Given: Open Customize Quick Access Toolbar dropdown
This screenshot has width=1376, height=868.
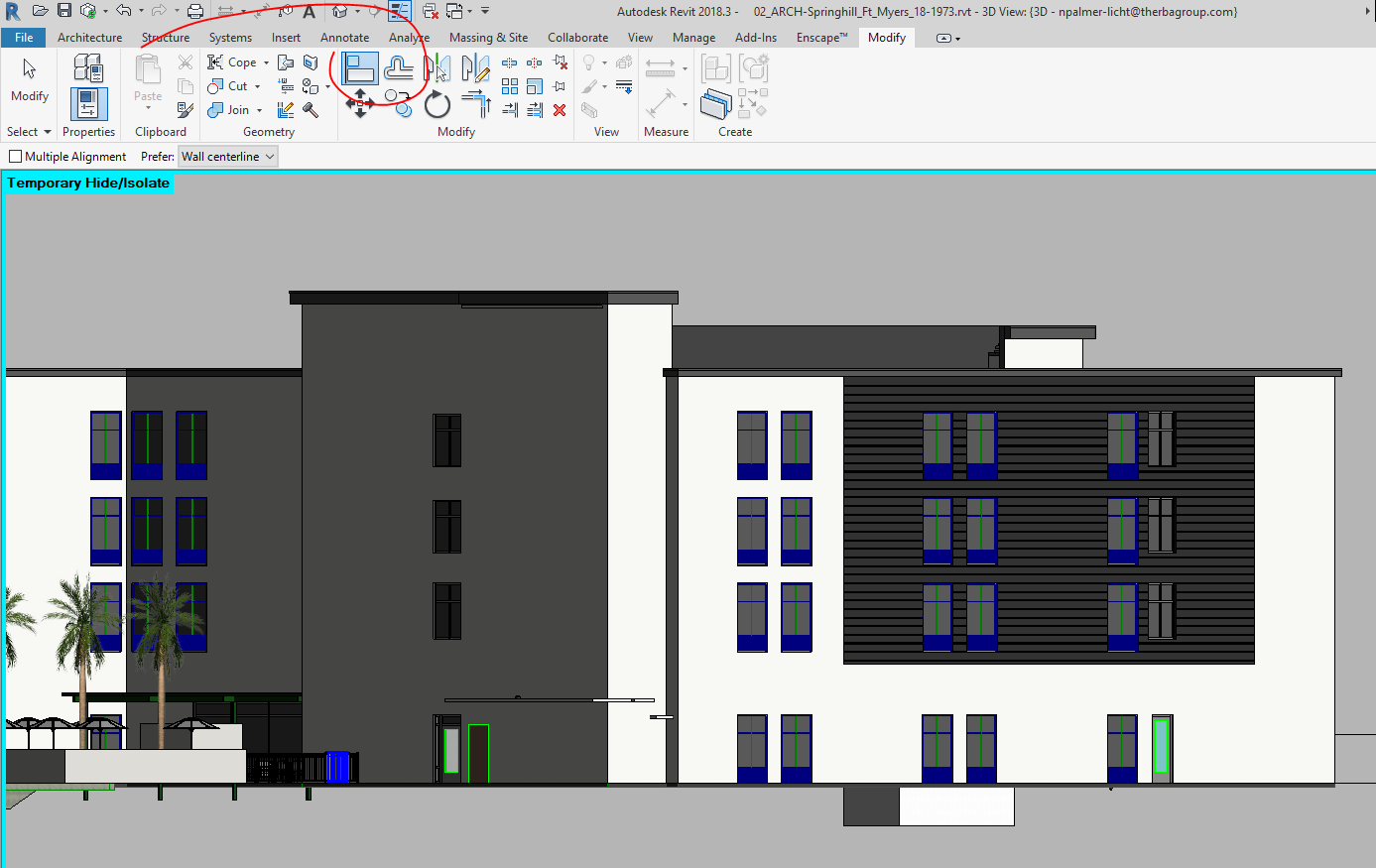Looking at the screenshot, I should 485,11.
